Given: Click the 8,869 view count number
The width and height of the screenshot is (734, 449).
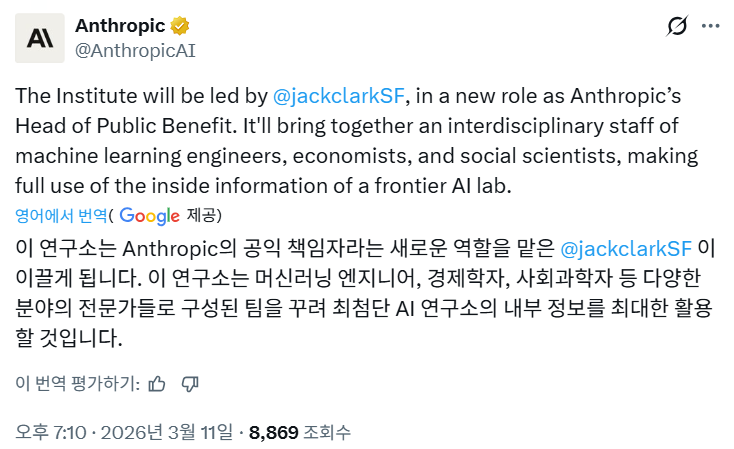Looking at the screenshot, I should coord(273,432).
